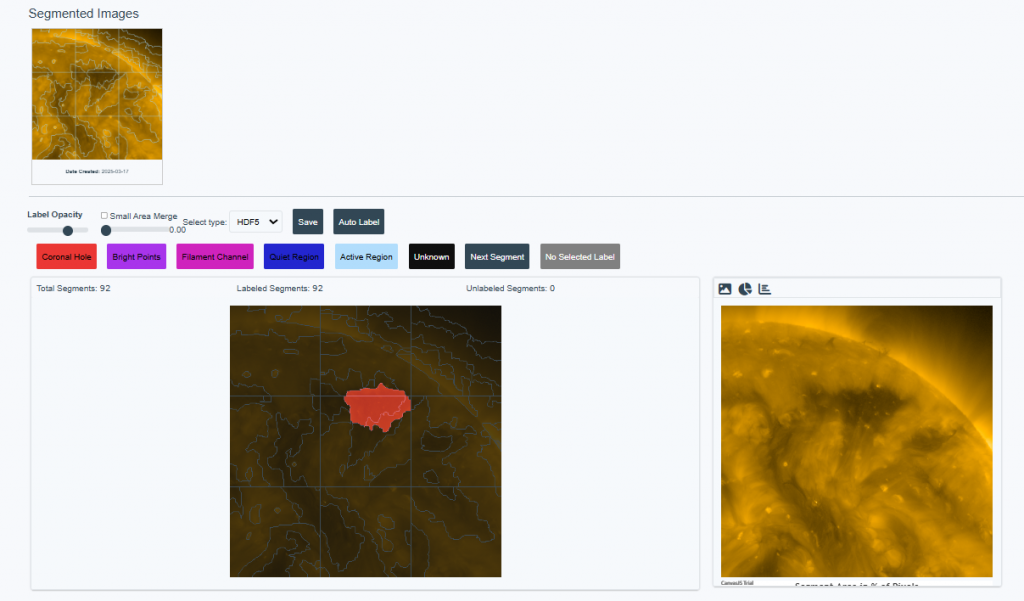Apply the Bright Points label

136,257
